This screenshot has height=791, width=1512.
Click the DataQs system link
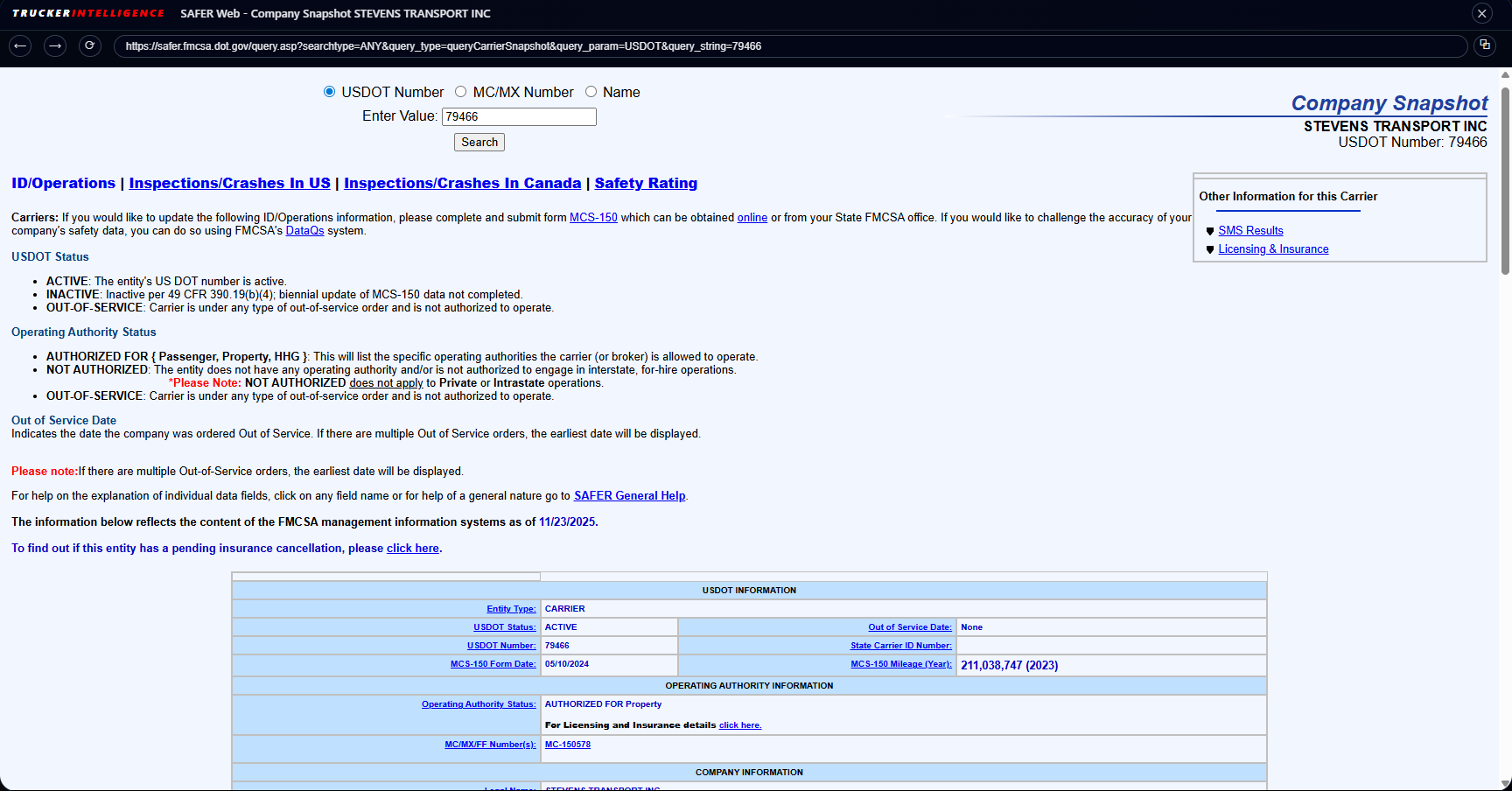point(304,231)
